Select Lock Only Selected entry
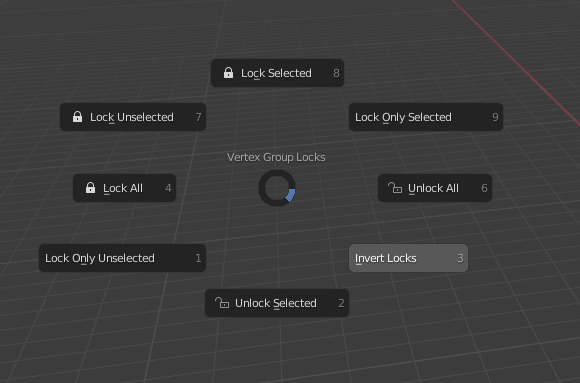580x383 pixels. 426,117
